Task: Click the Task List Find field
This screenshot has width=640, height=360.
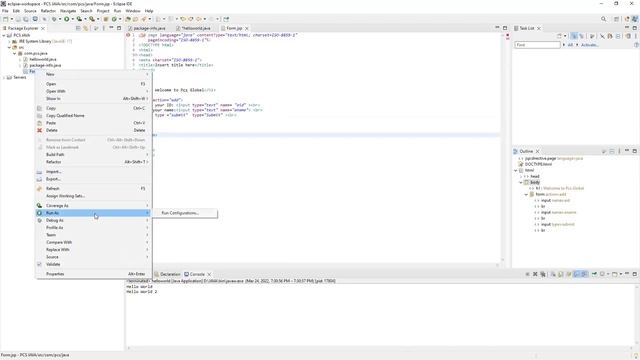Action: [537, 45]
